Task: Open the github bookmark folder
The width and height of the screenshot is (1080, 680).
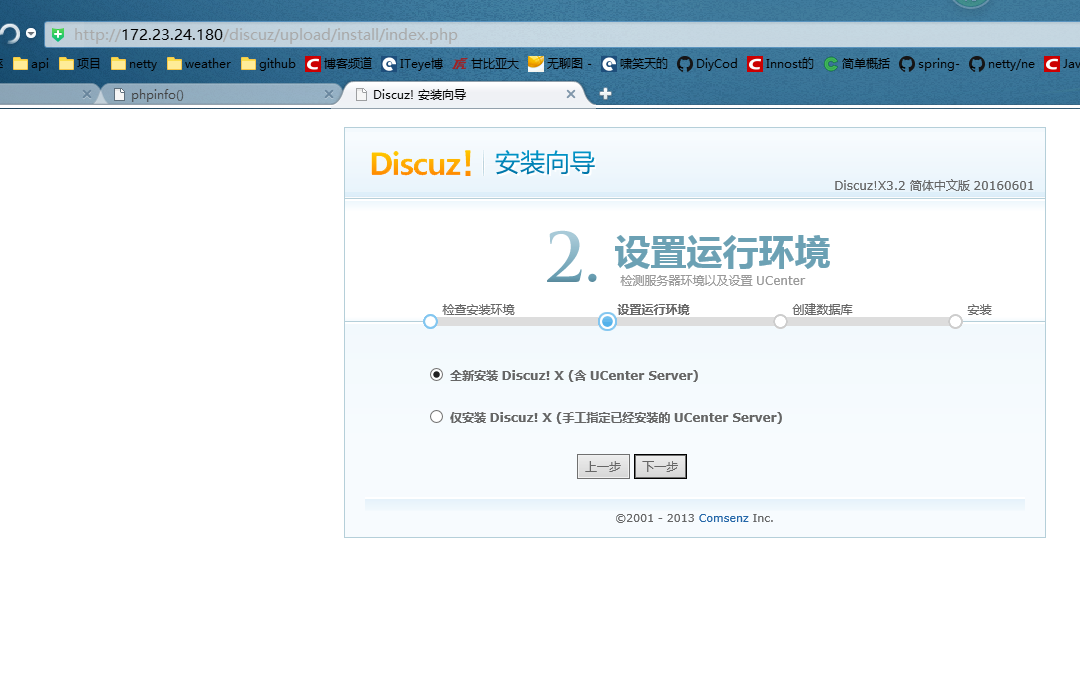Action: click(269, 64)
